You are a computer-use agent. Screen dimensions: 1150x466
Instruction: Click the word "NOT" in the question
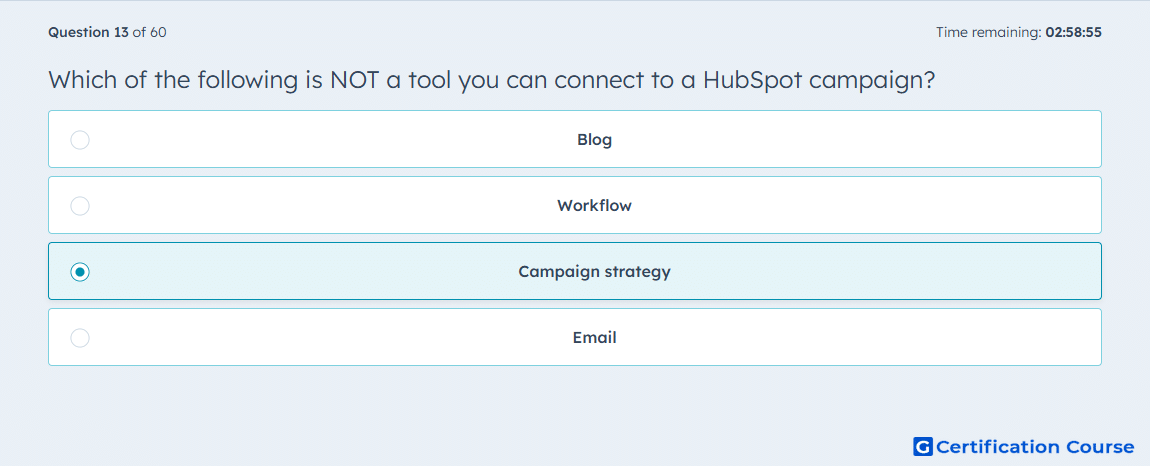click(x=352, y=80)
